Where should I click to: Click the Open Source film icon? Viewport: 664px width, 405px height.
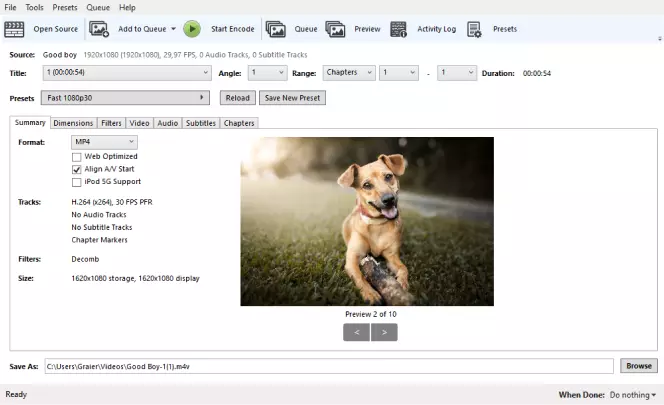click(14, 29)
